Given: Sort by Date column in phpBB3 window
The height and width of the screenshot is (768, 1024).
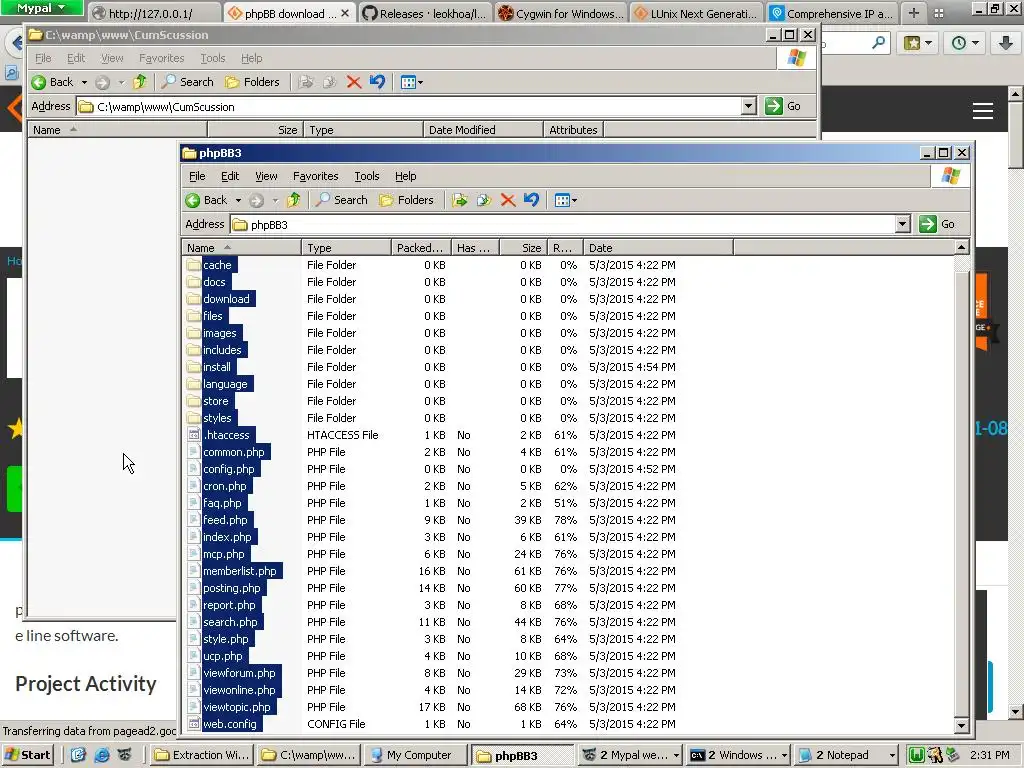Looking at the screenshot, I should [658, 248].
